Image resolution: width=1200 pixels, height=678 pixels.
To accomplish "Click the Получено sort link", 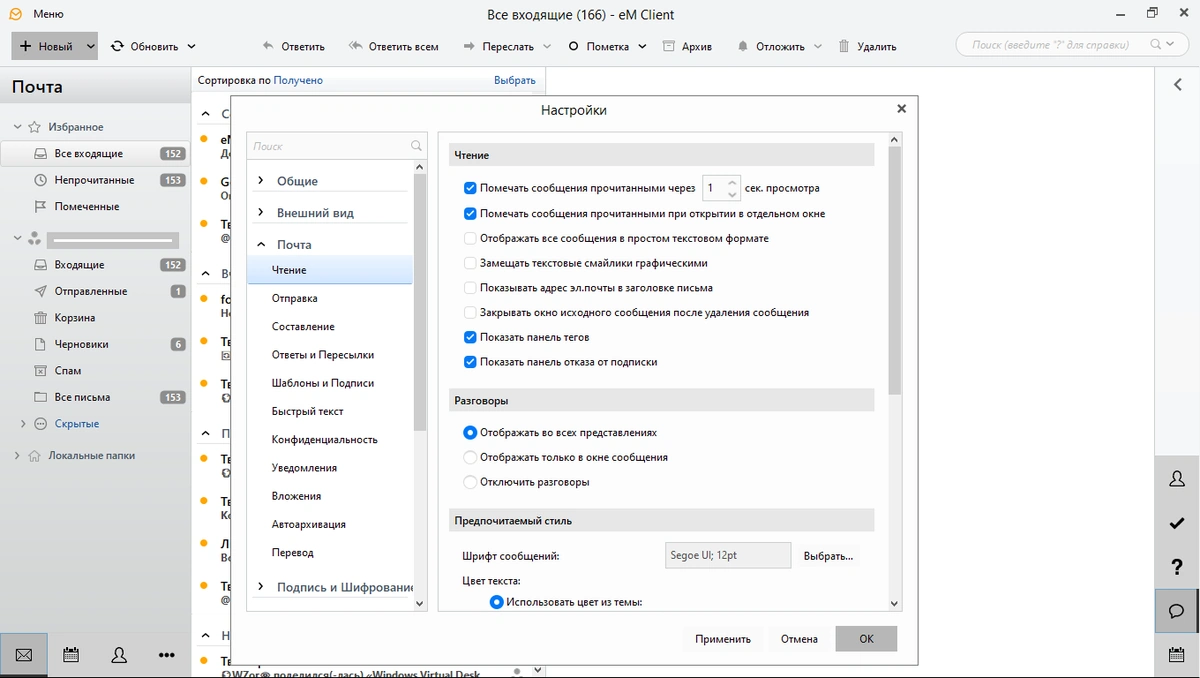I will coord(298,80).
